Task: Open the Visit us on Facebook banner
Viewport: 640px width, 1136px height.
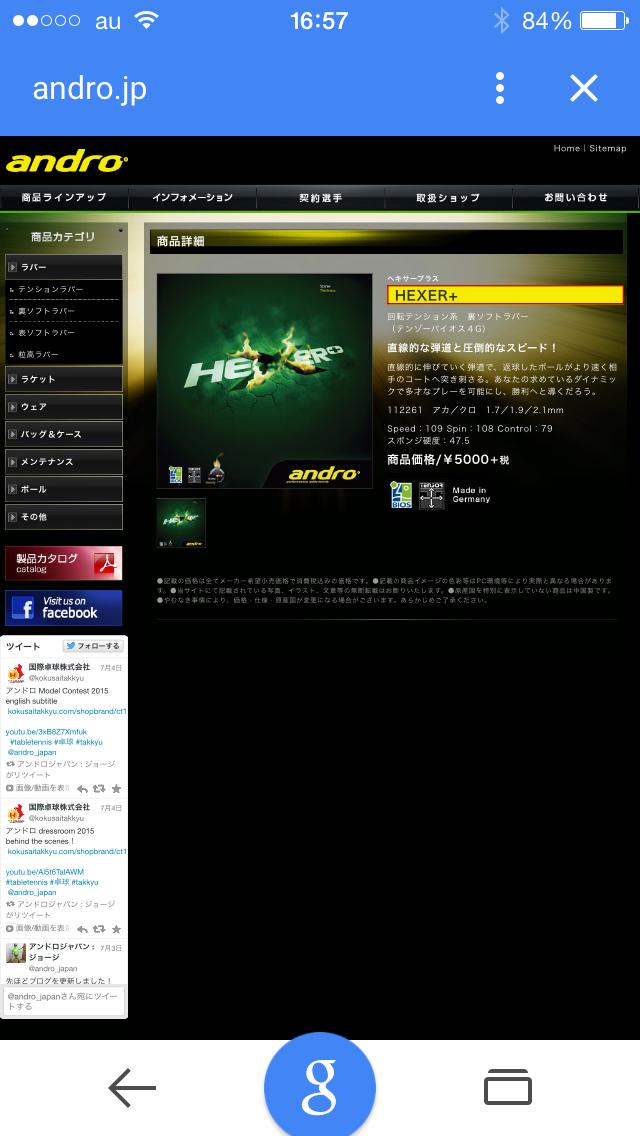Action: pos(64,607)
